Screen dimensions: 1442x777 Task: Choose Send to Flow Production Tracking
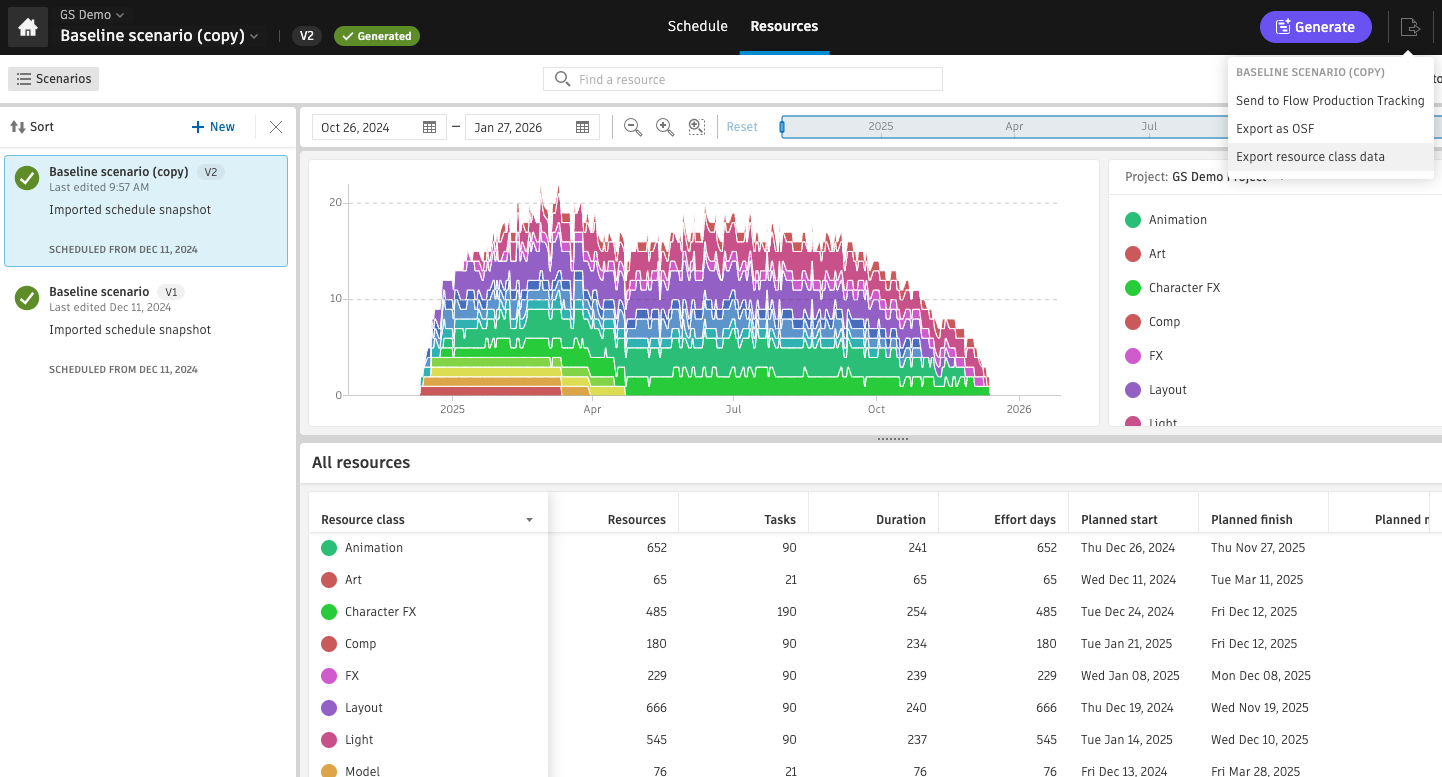click(1330, 101)
